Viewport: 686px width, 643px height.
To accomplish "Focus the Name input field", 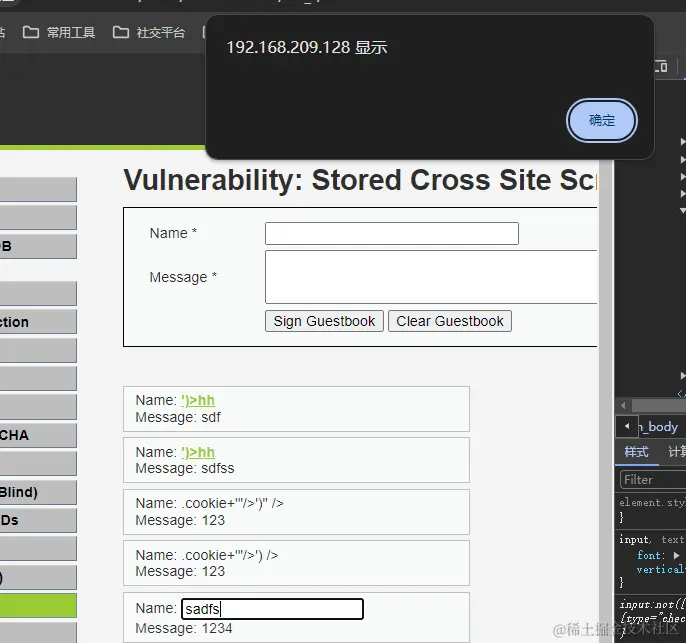I will pyautogui.click(x=392, y=234).
